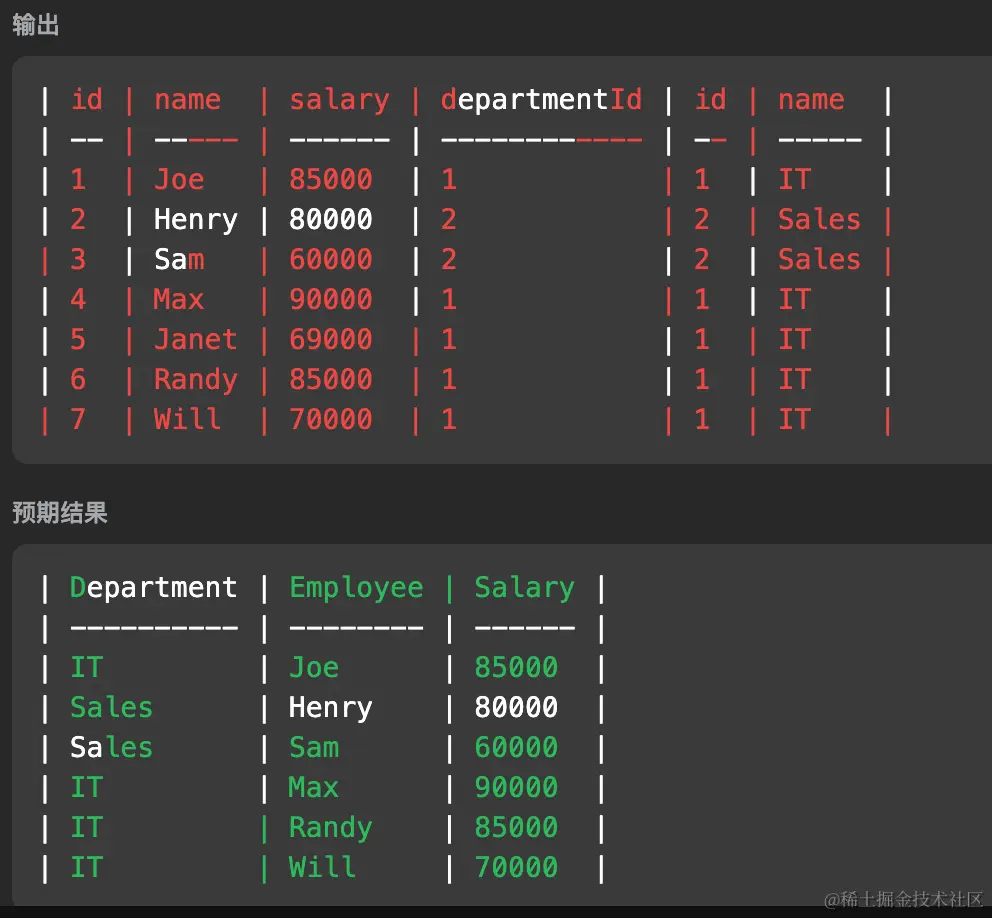
Task: Click the 输出 heading
Action: tap(35, 25)
